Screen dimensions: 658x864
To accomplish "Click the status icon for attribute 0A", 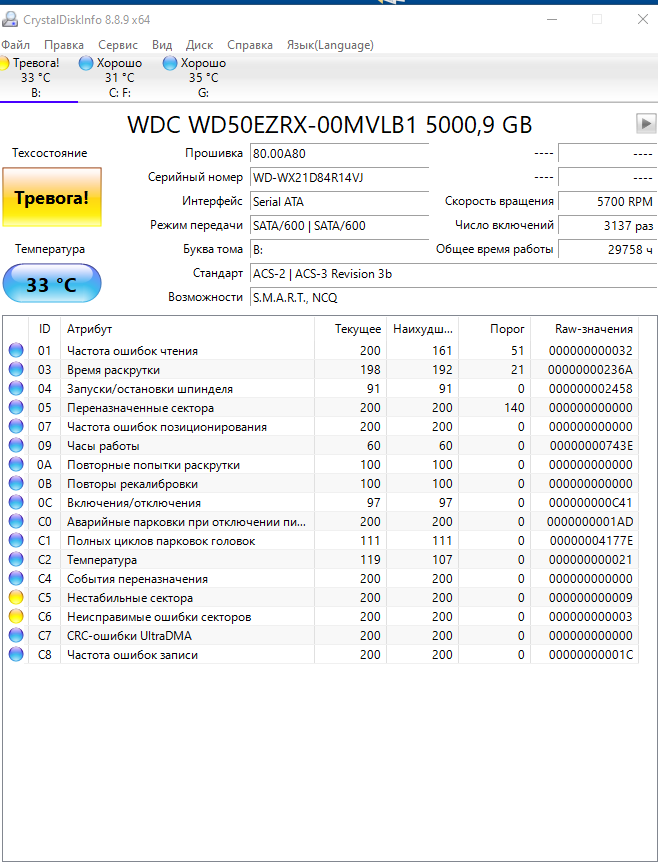I will pos(16,465).
